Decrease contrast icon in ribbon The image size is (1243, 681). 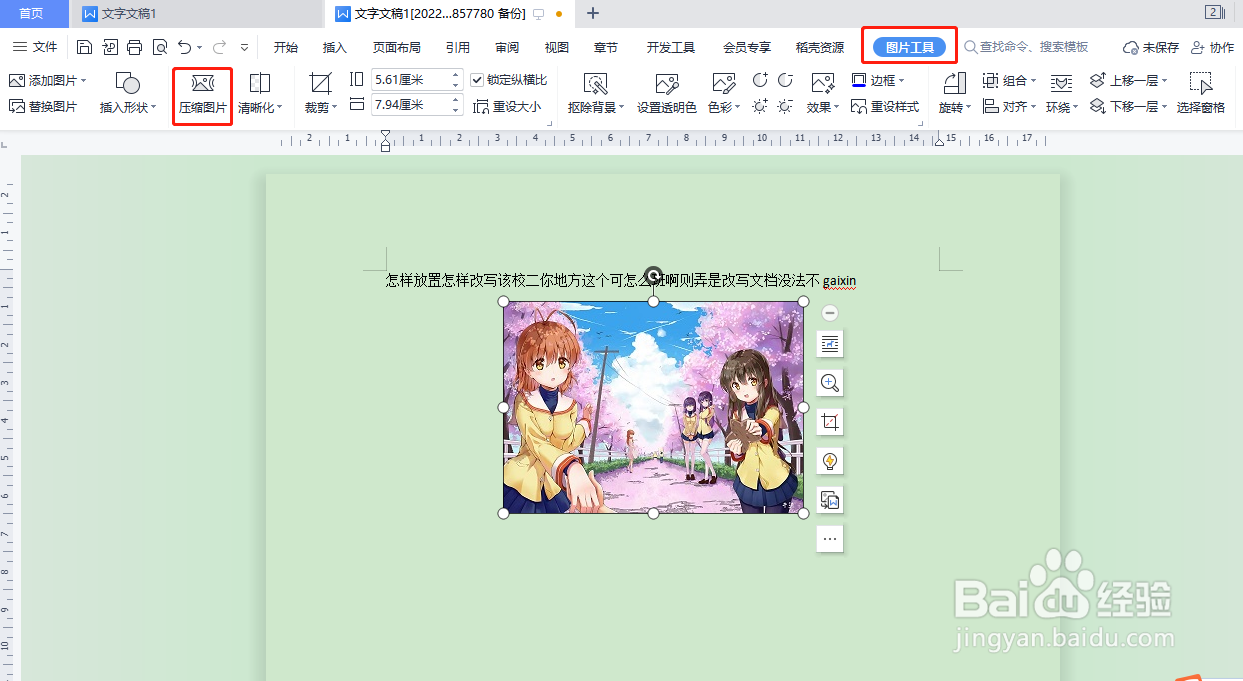[785, 80]
